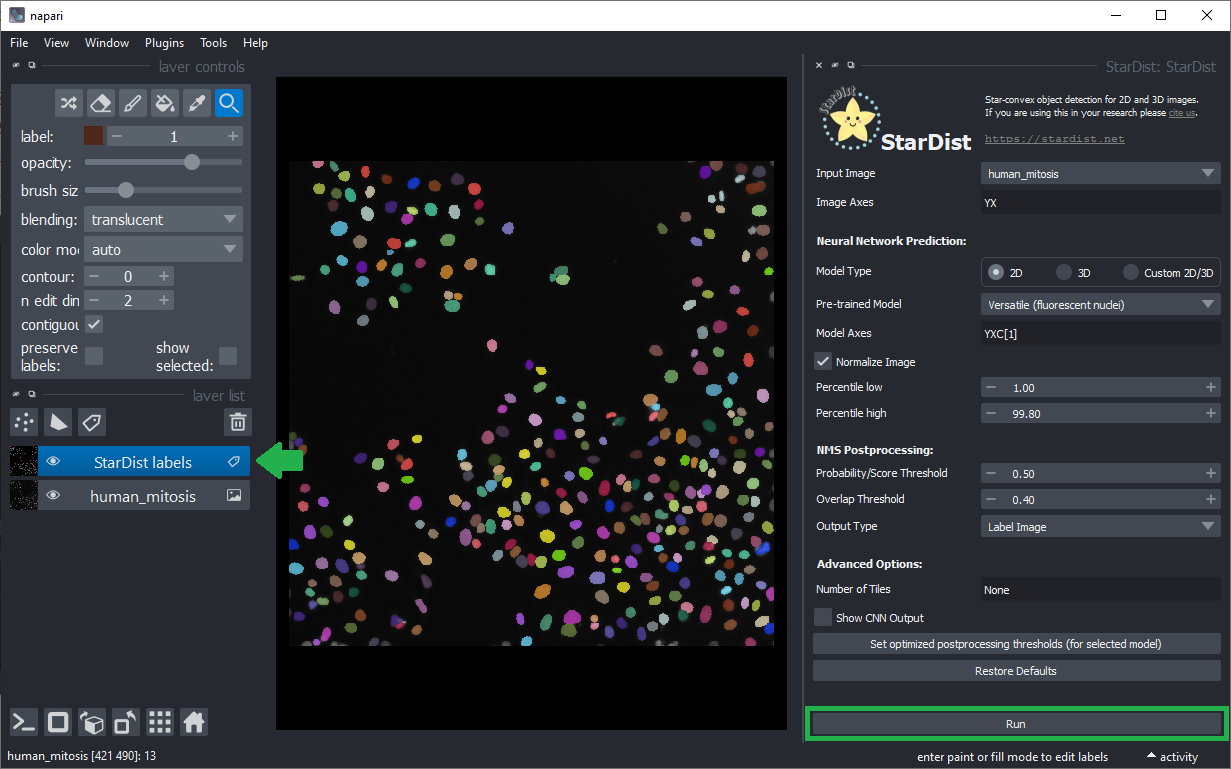This screenshot has height=769, width=1231.
Task: Open the Plugins menu
Action: [x=164, y=43]
